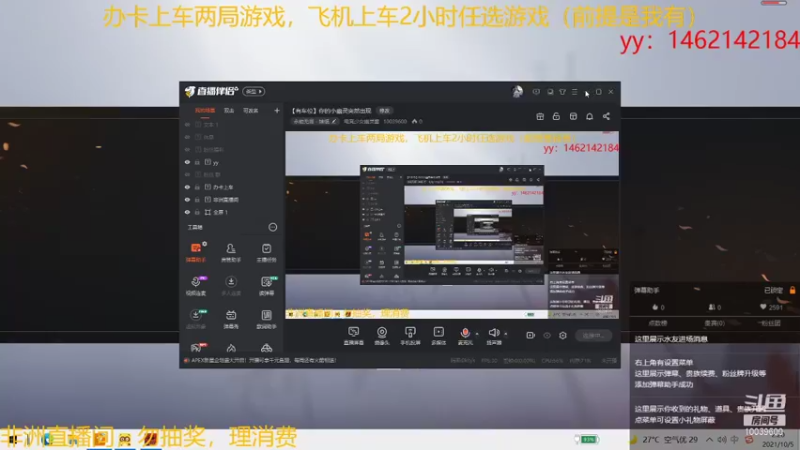Select the second scene tab

[229, 110]
